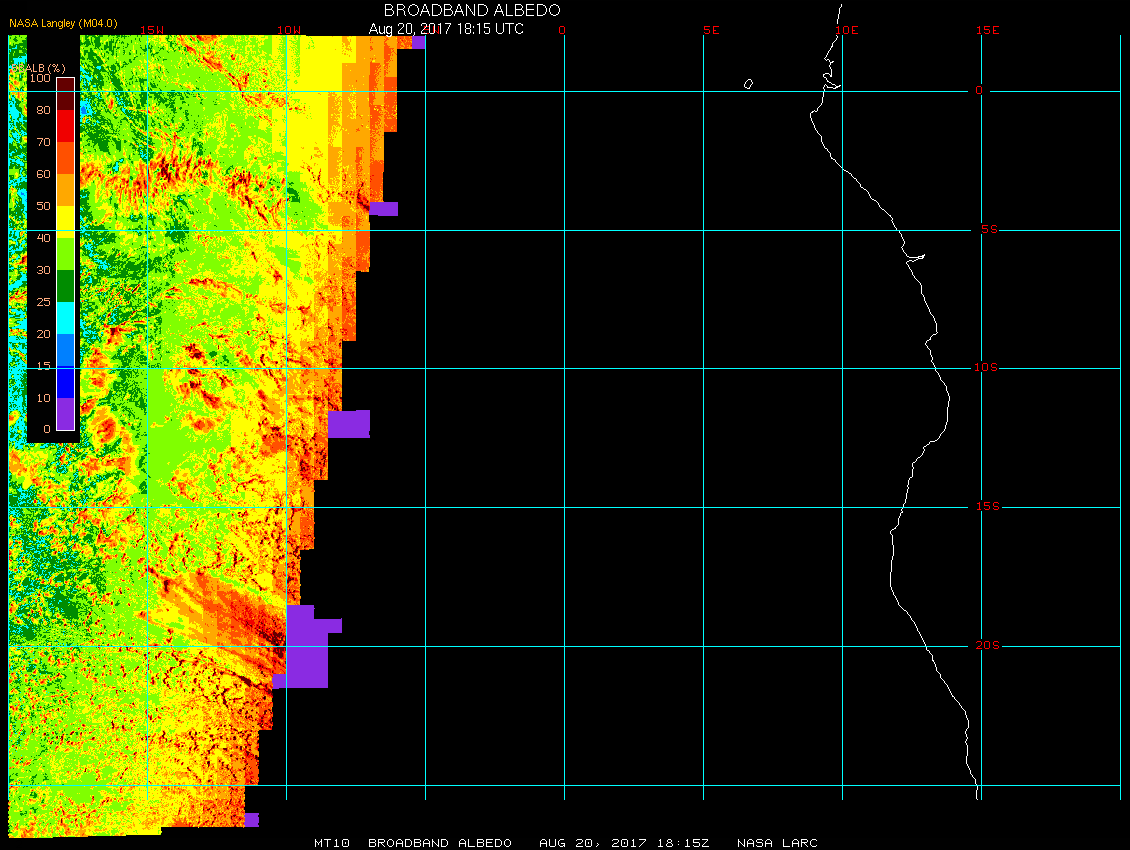Click the 15E longitude label at top
The height and width of the screenshot is (850, 1130).
pos(988,30)
